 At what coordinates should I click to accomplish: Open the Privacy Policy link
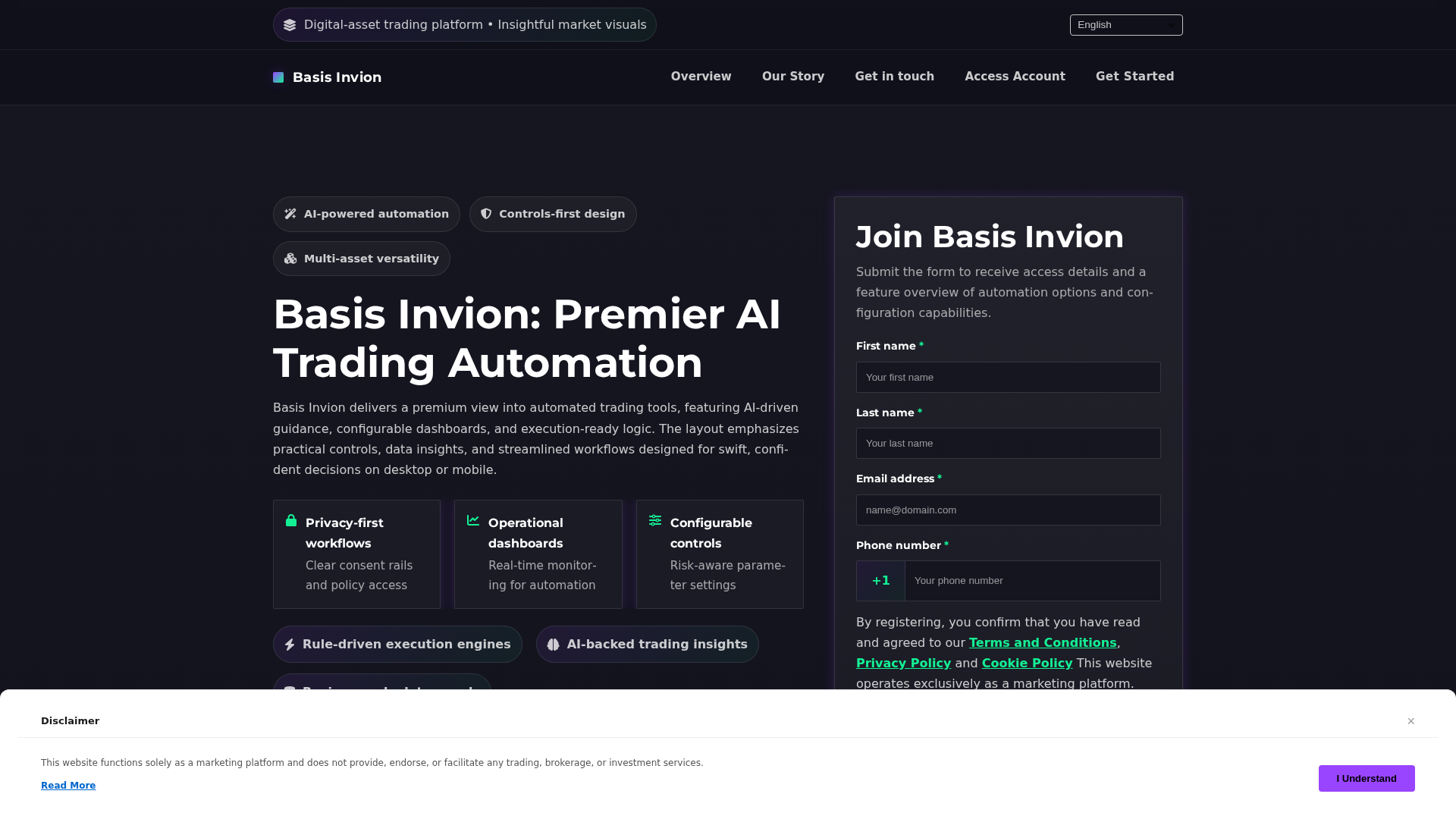[x=903, y=664]
